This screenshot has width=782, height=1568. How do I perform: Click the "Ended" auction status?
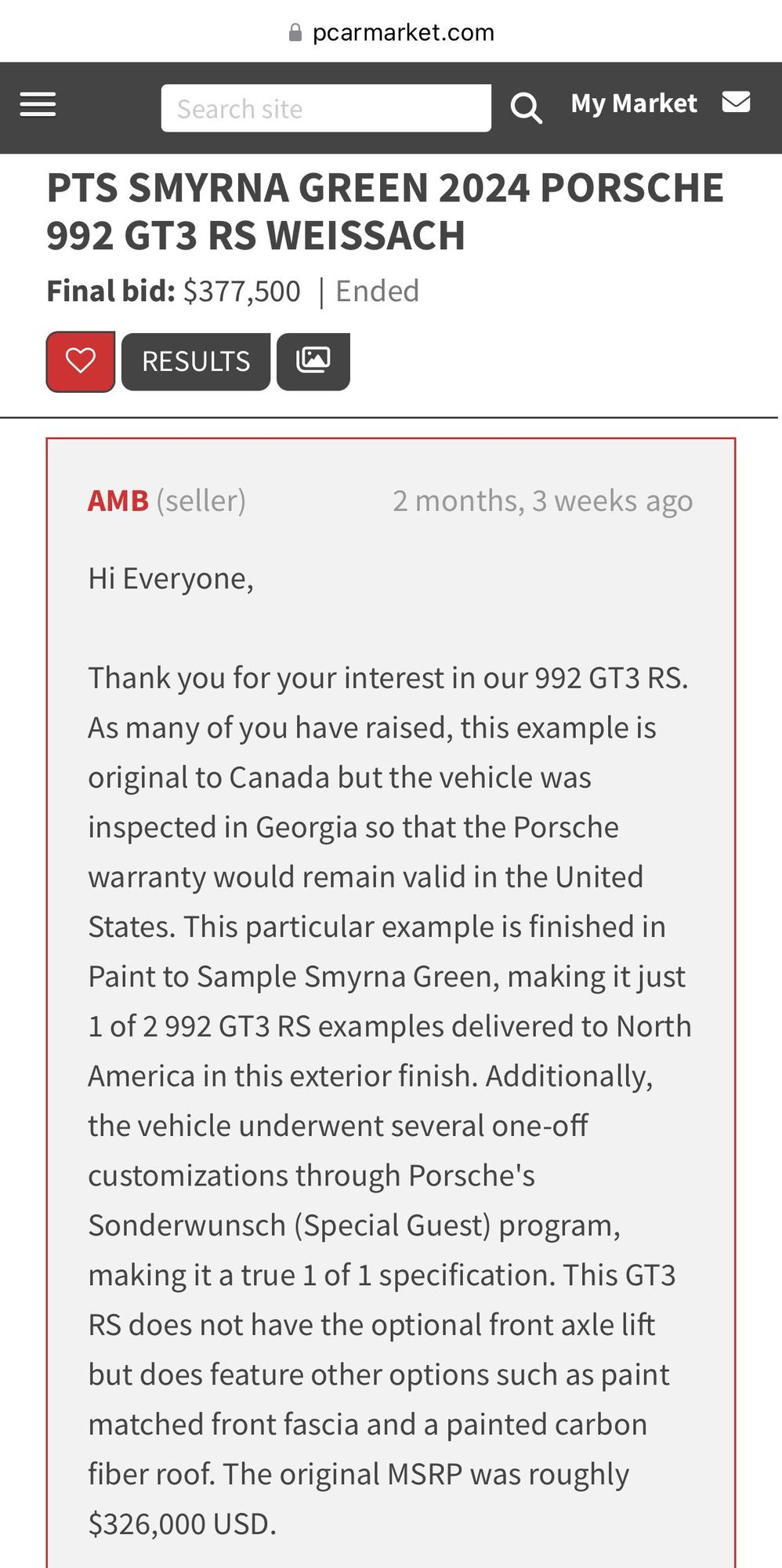pyautogui.click(x=377, y=292)
